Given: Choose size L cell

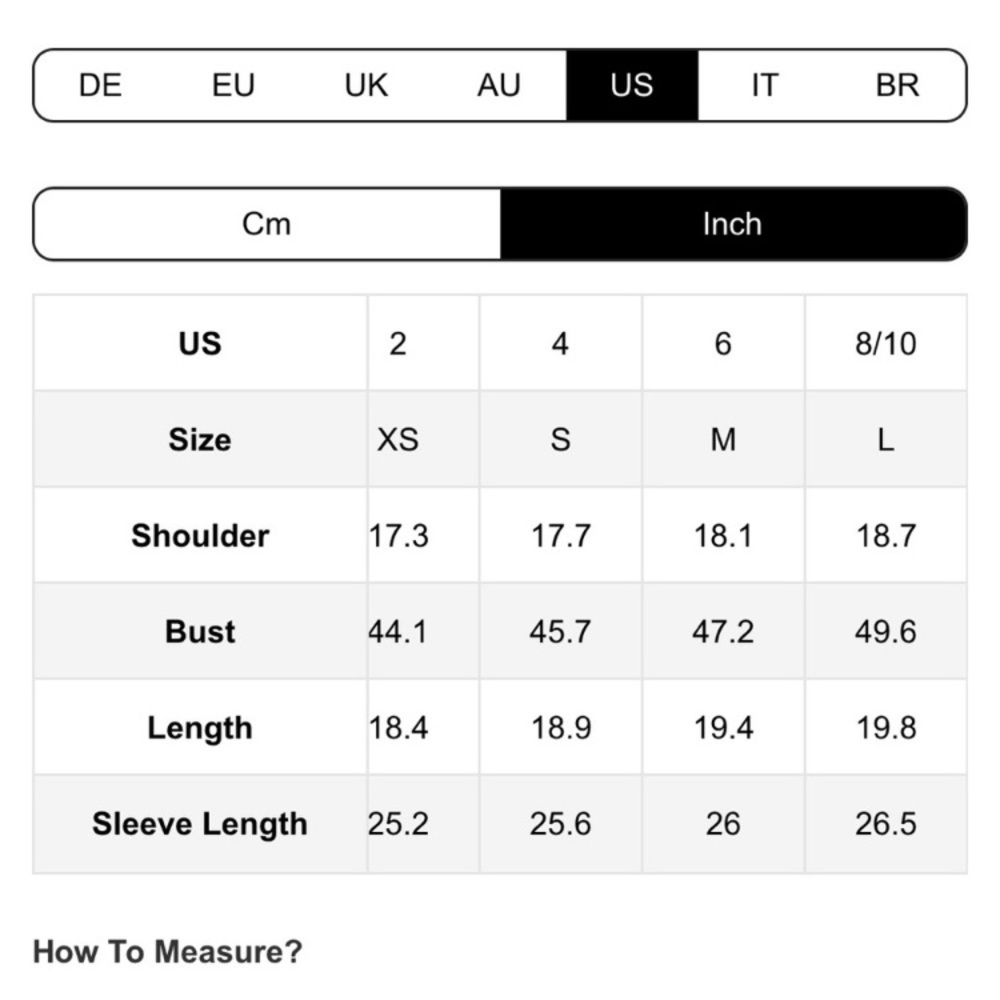Looking at the screenshot, I should [x=886, y=439].
